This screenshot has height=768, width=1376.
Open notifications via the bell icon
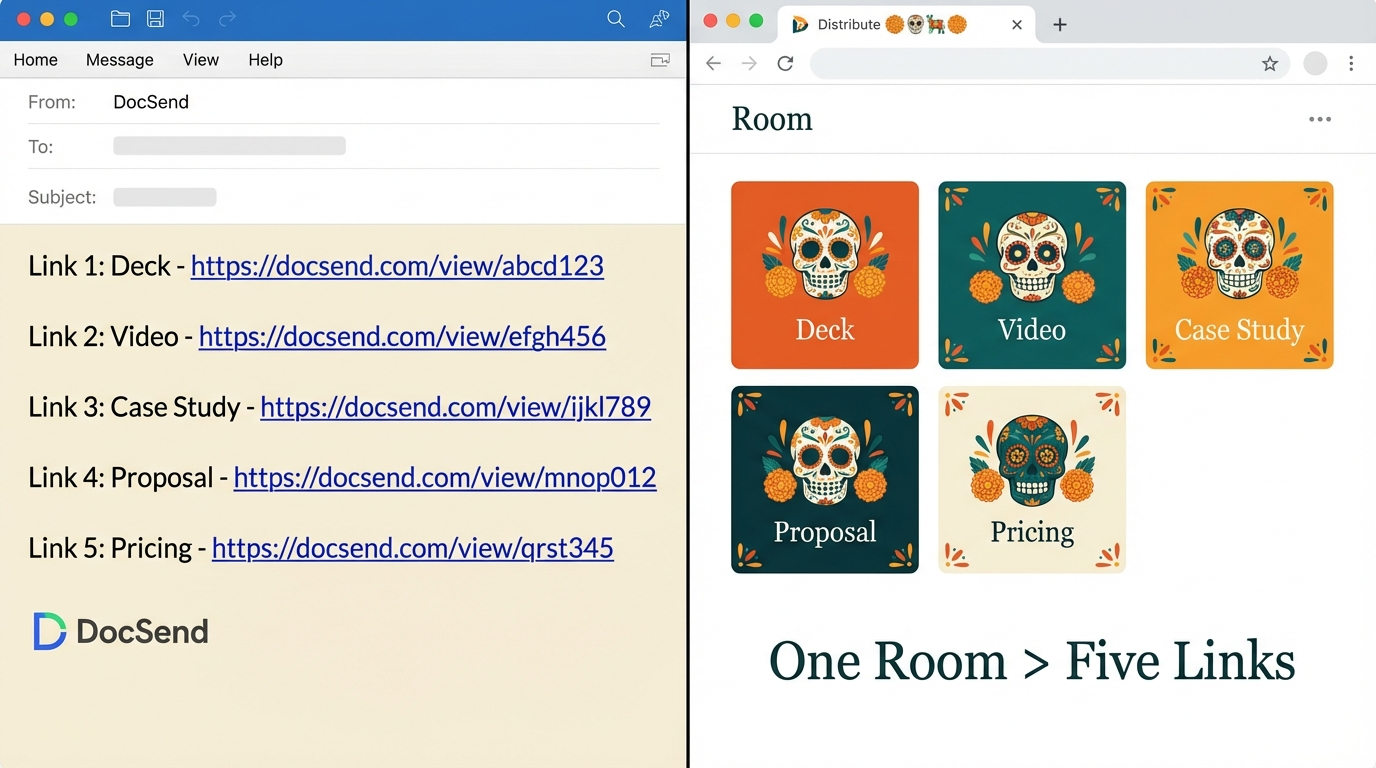pos(659,18)
